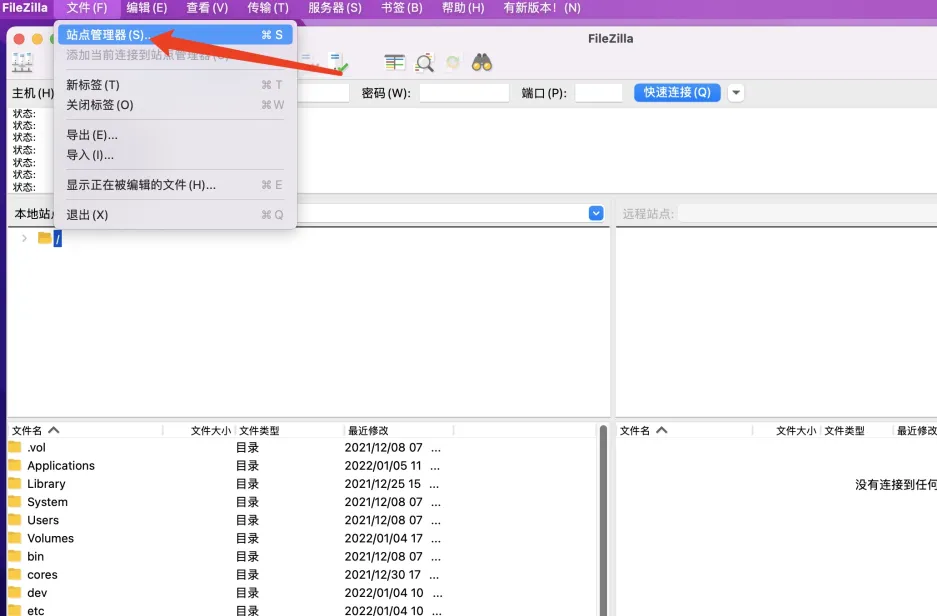Expand the root "/" tree node
The width and height of the screenshot is (937, 616).
pyautogui.click(x=24, y=238)
